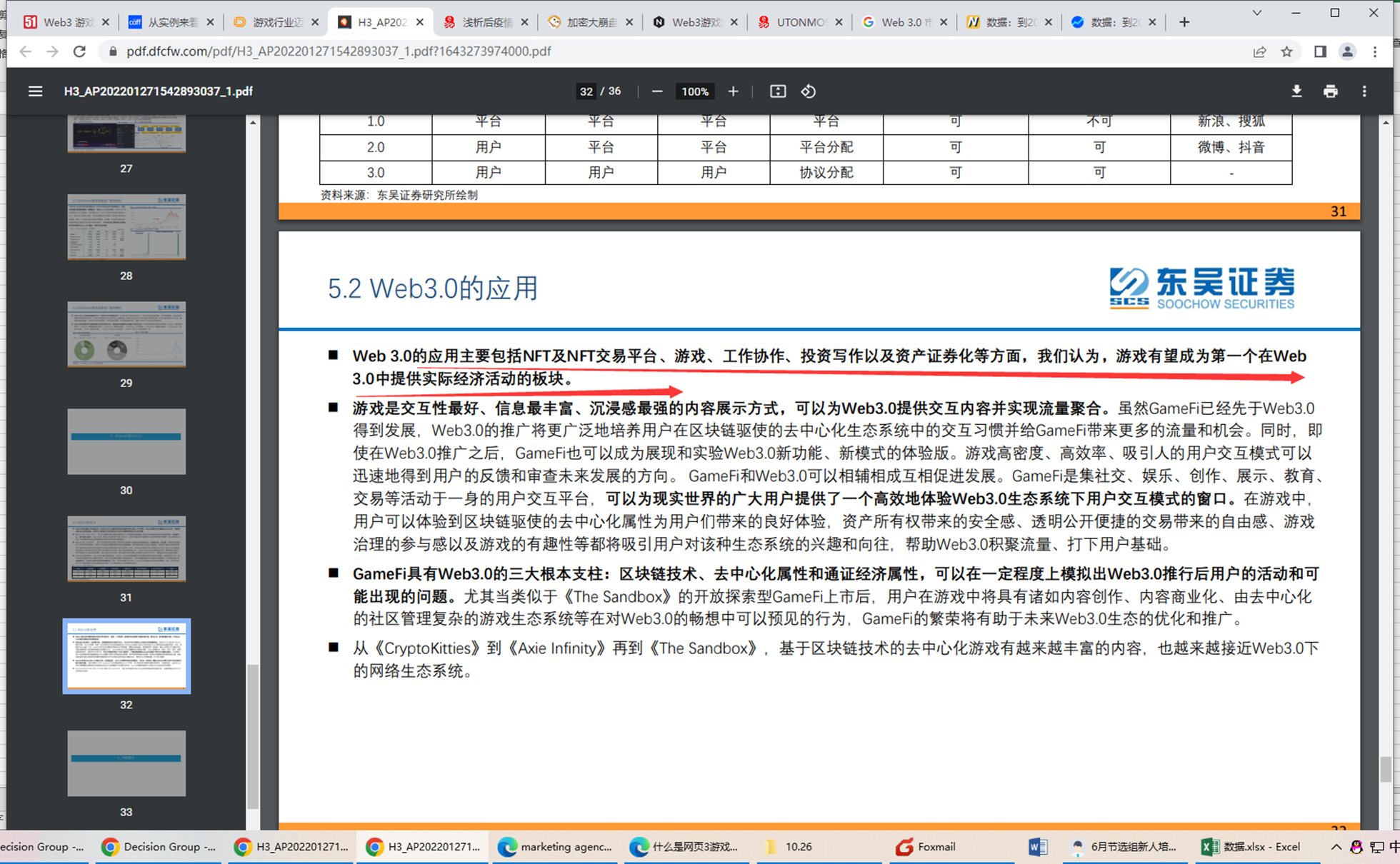Image resolution: width=1400 pixels, height=864 pixels.
Task: Edit the page number field showing 32
Action: (586, 91)
